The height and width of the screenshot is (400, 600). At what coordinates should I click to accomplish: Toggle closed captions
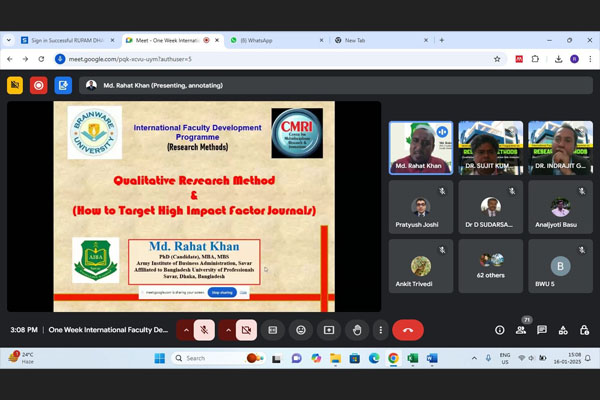(x=272, y=329)
